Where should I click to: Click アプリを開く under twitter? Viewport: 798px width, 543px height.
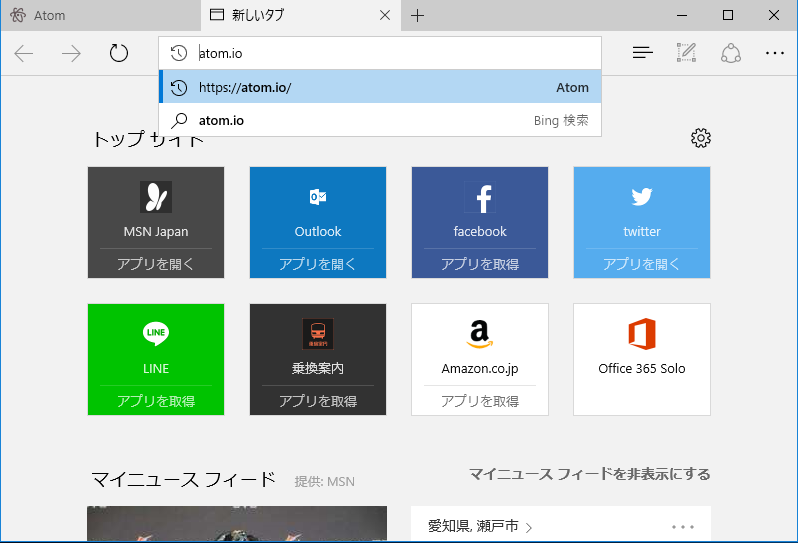click(642, 264)
